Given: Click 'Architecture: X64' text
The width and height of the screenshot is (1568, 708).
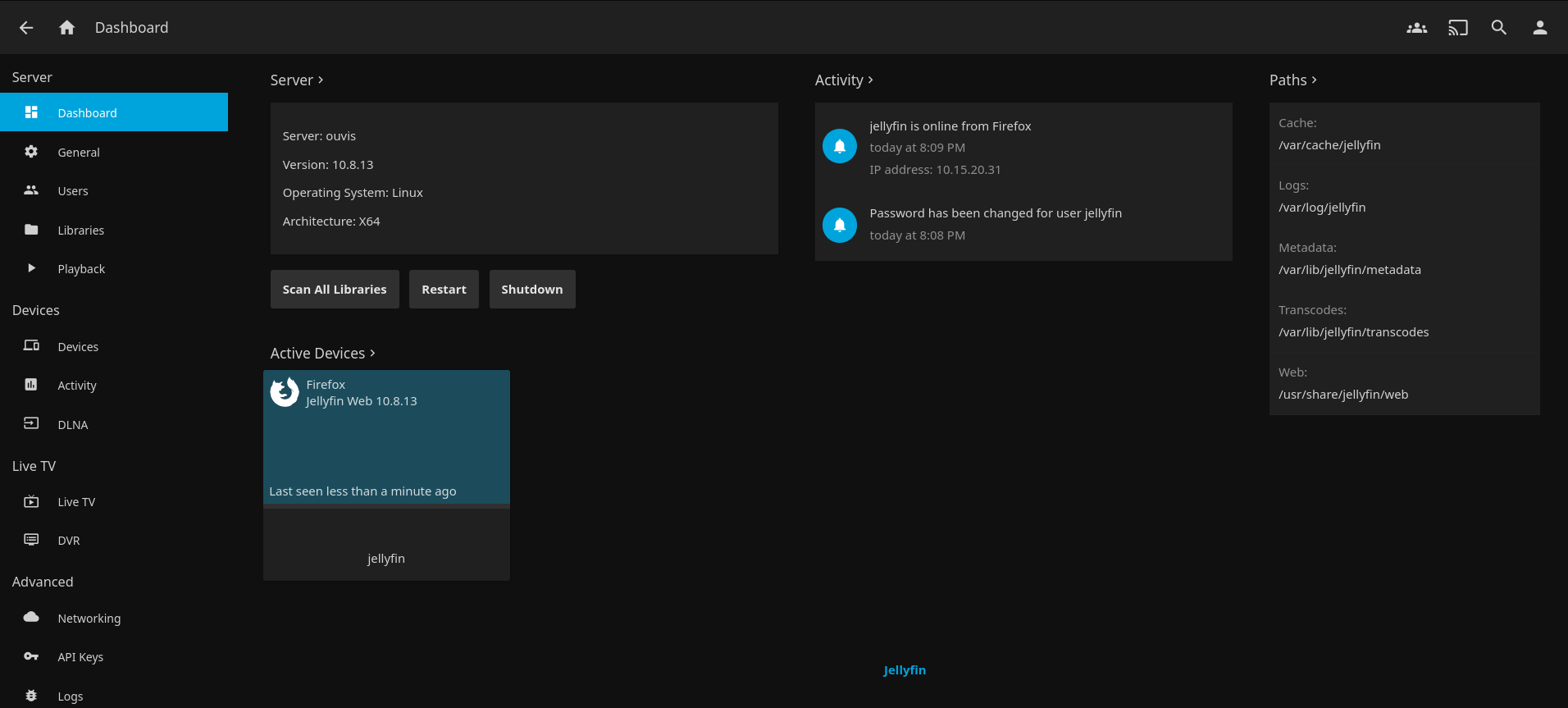Looking at the screenshot, I should click(331, 222).
